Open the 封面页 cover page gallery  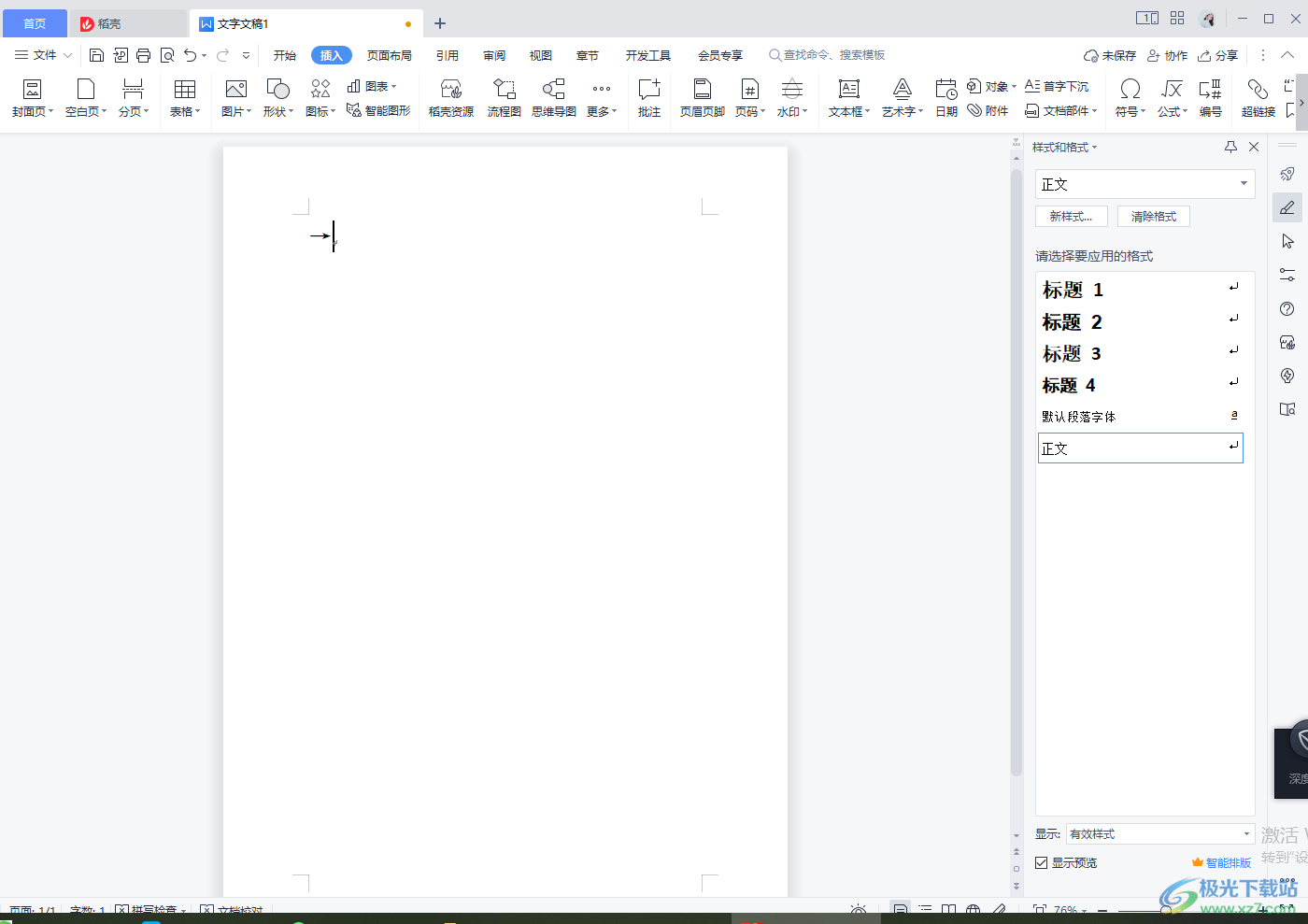(x=32, y=98)
